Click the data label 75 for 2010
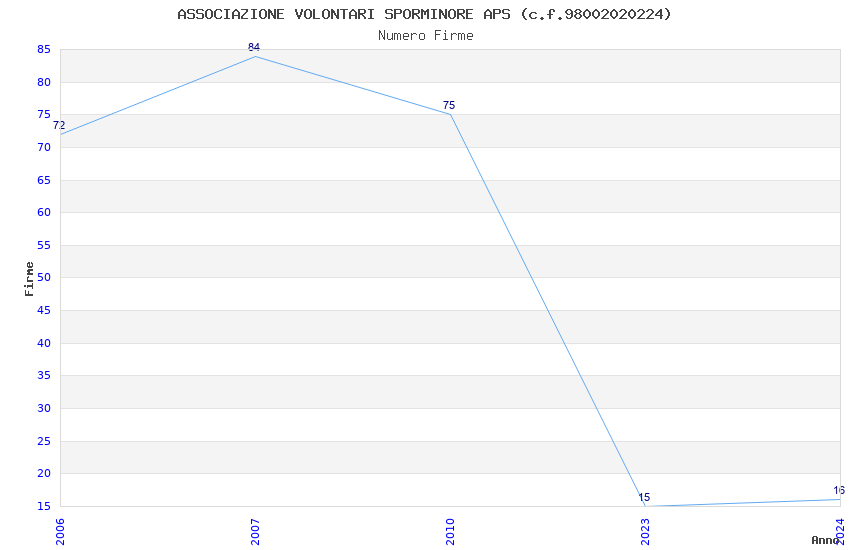 (x=449, y=105)
